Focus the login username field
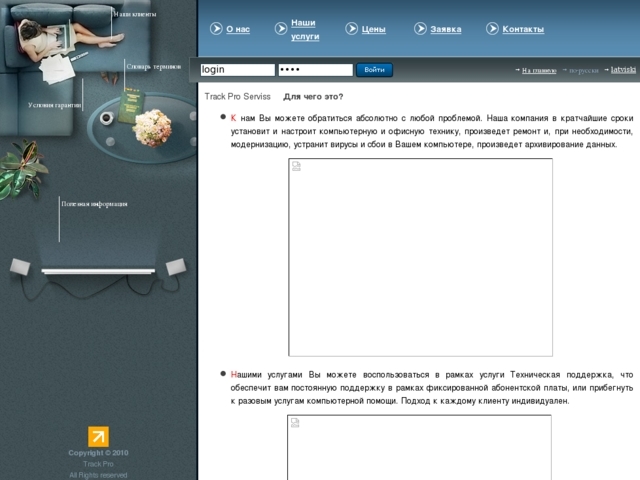 [x=237, y=70]
